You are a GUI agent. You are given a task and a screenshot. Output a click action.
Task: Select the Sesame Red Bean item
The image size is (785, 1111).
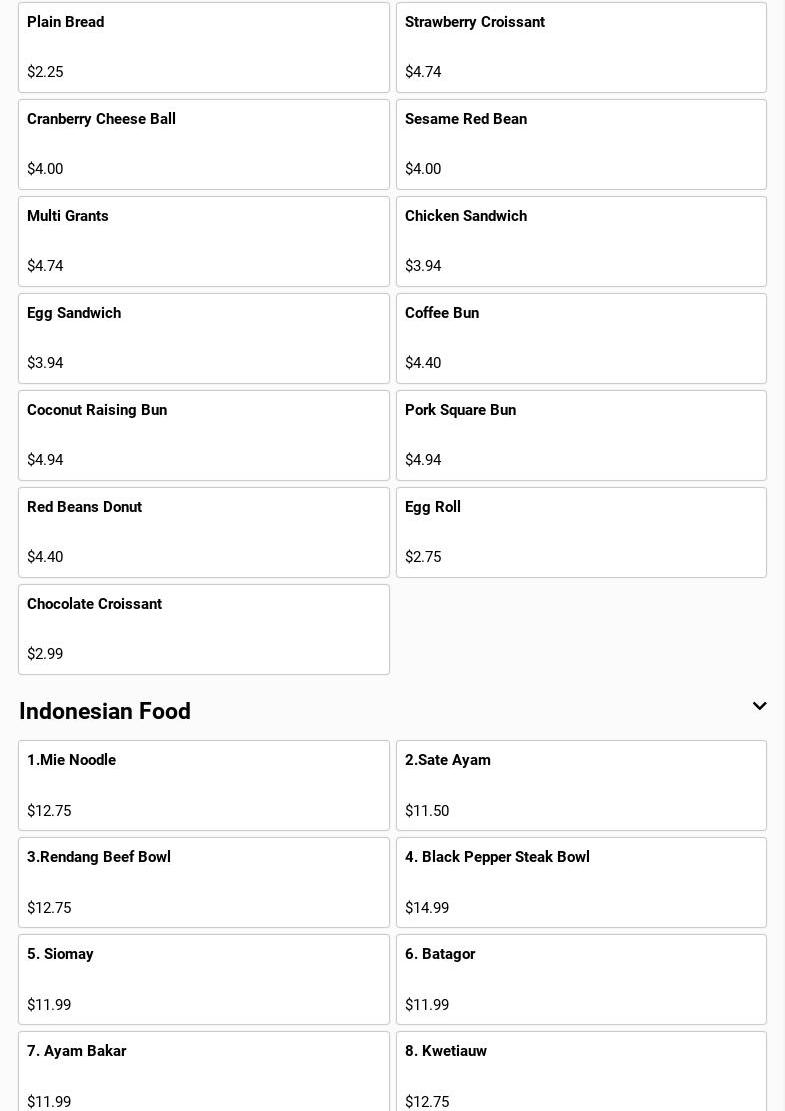(581, 144)
